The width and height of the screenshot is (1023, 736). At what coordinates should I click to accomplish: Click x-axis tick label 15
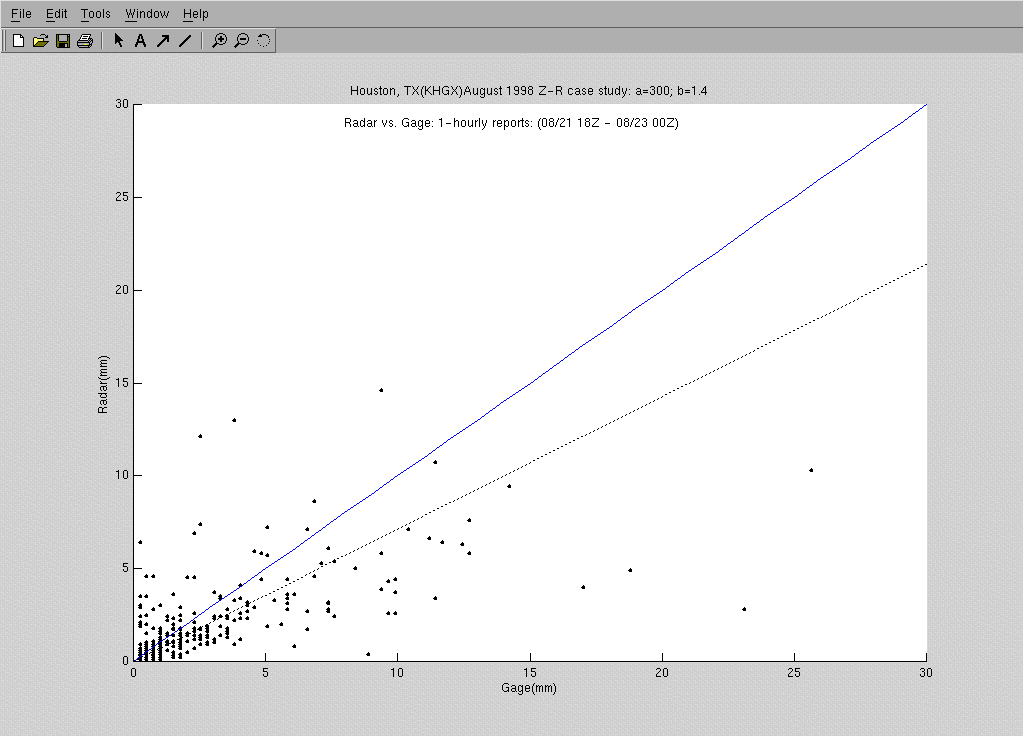(x=530, y=673)
